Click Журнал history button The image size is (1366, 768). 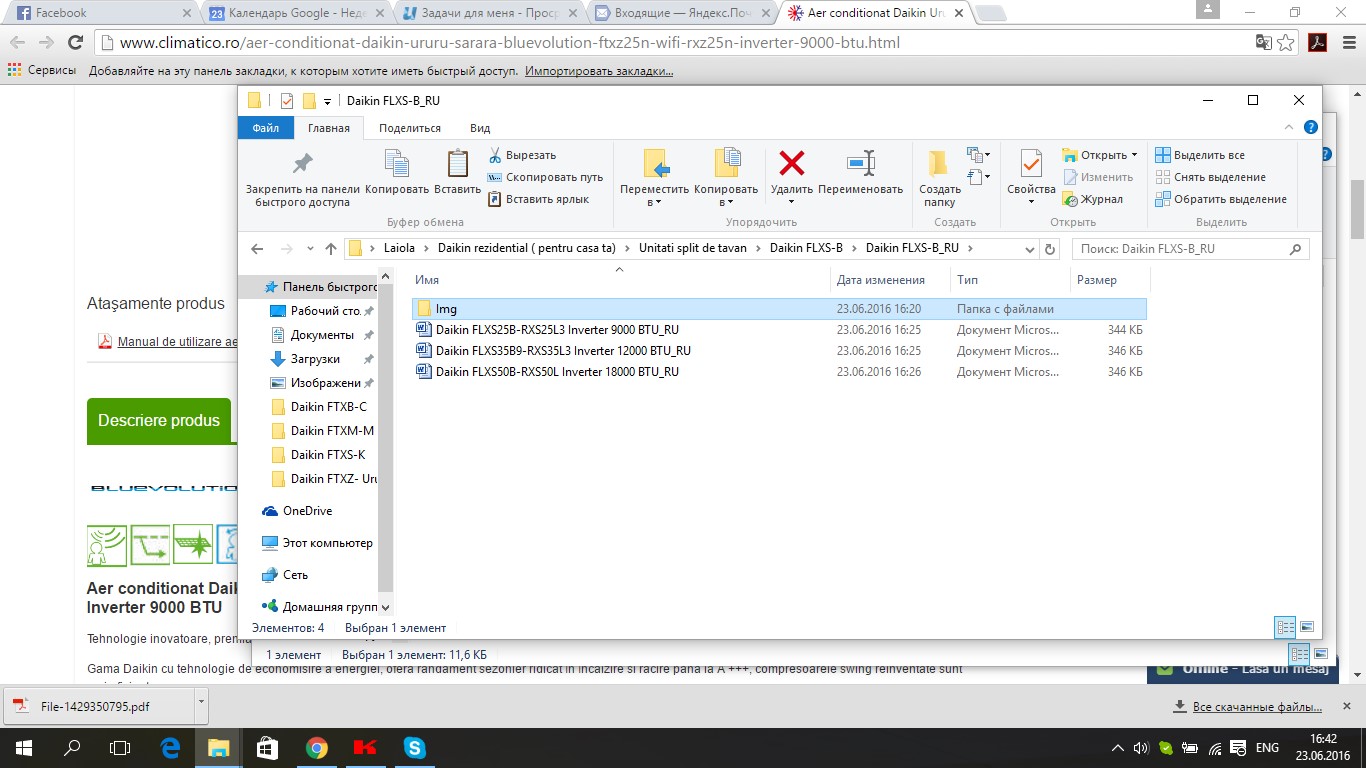pos(1093,199)
